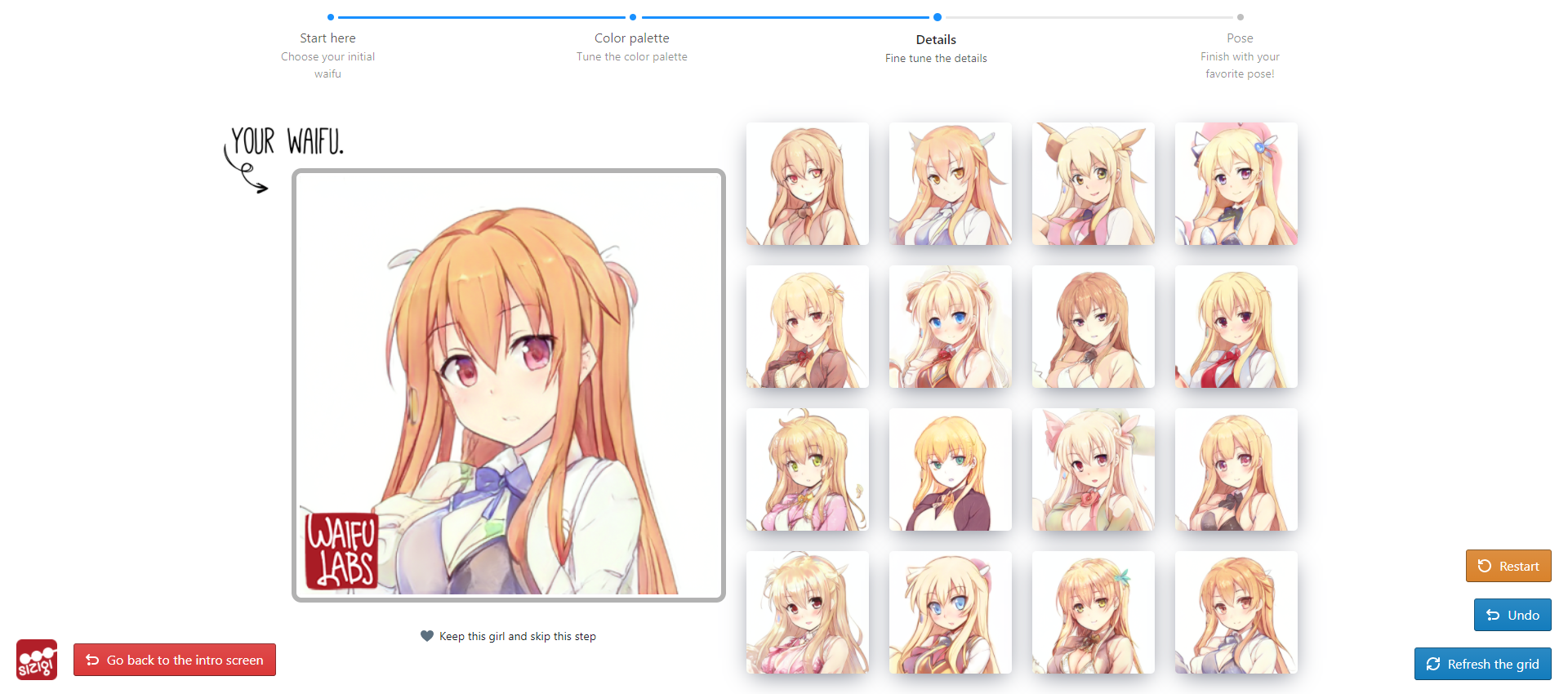Screen dimensions: 1568x694
Task: Pick bottom row, fourth thumbnail with orange hair
Action: tap(1236, 612)
